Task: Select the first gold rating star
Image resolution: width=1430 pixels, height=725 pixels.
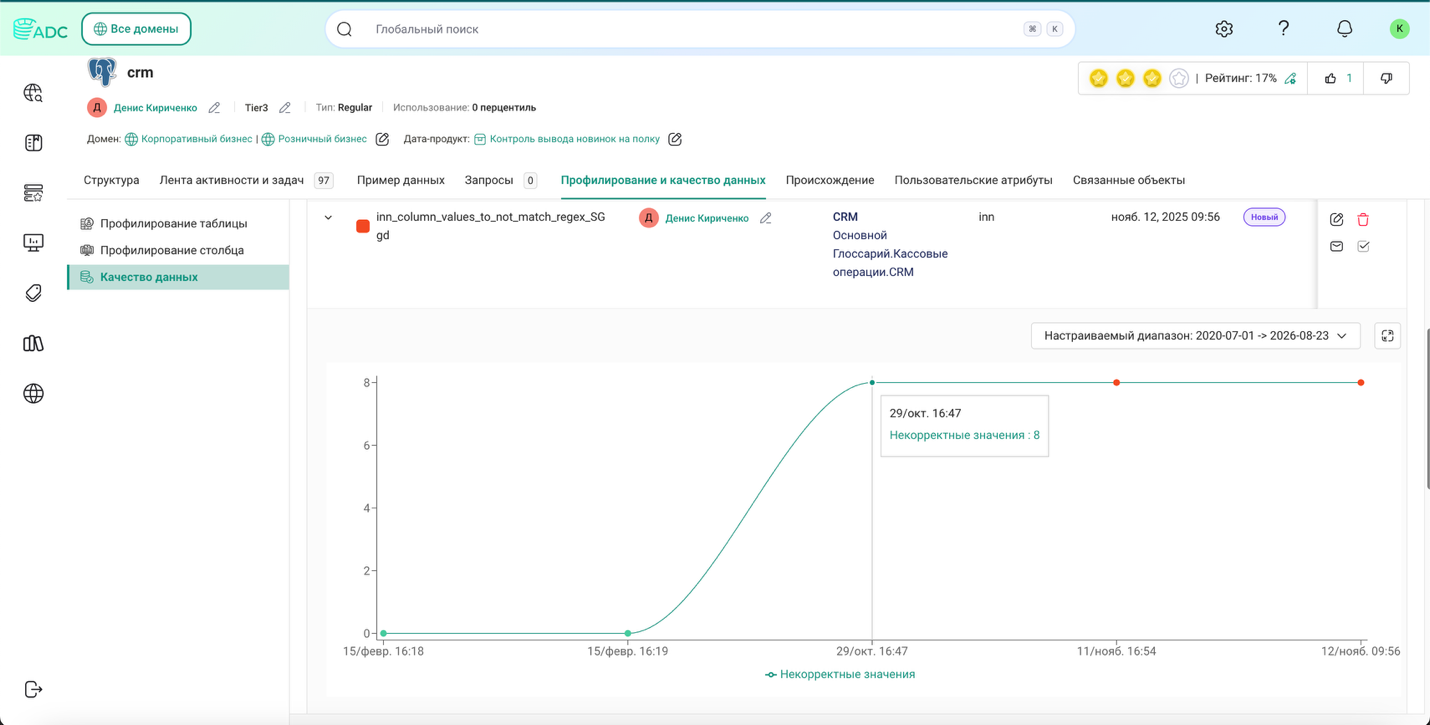Action: click(x=1099, y=78)
